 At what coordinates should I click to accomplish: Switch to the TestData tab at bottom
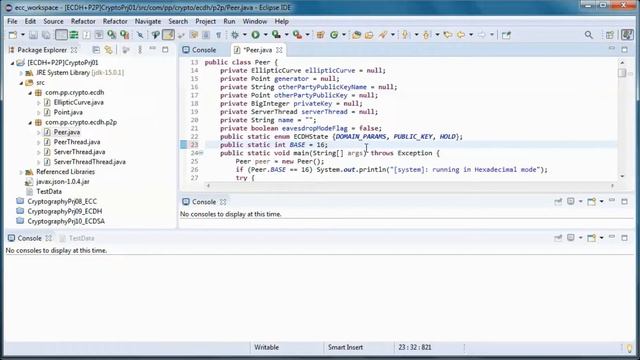77,238
